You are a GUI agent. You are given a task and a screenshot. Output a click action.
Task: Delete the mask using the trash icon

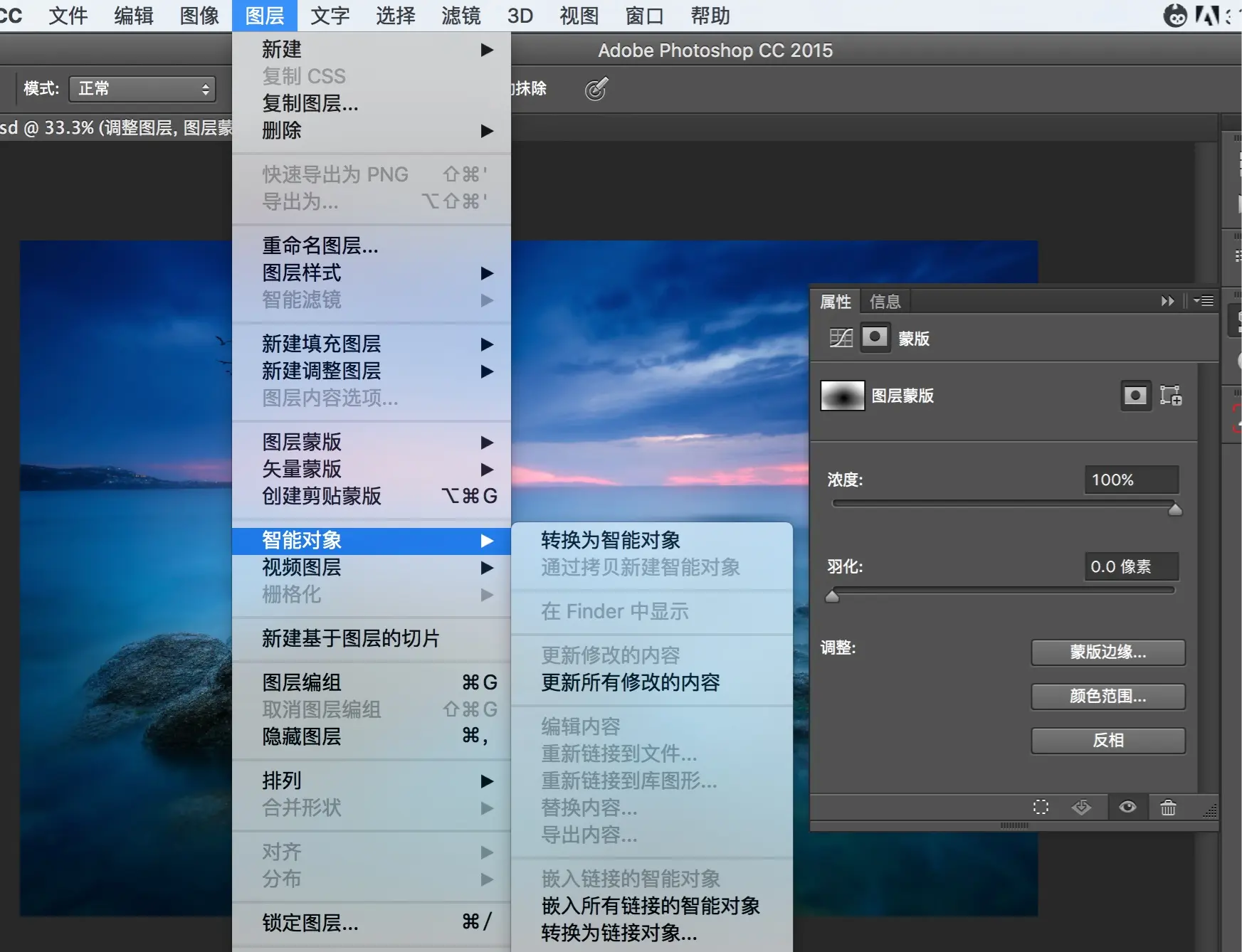[x=1168, y=807]
